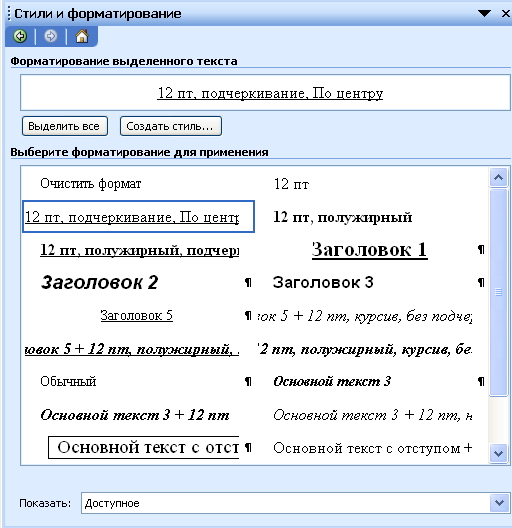Click paragraph mark next to Заголовок 2
The width and height of the screenshot is (512, 528).
[248, 283]
